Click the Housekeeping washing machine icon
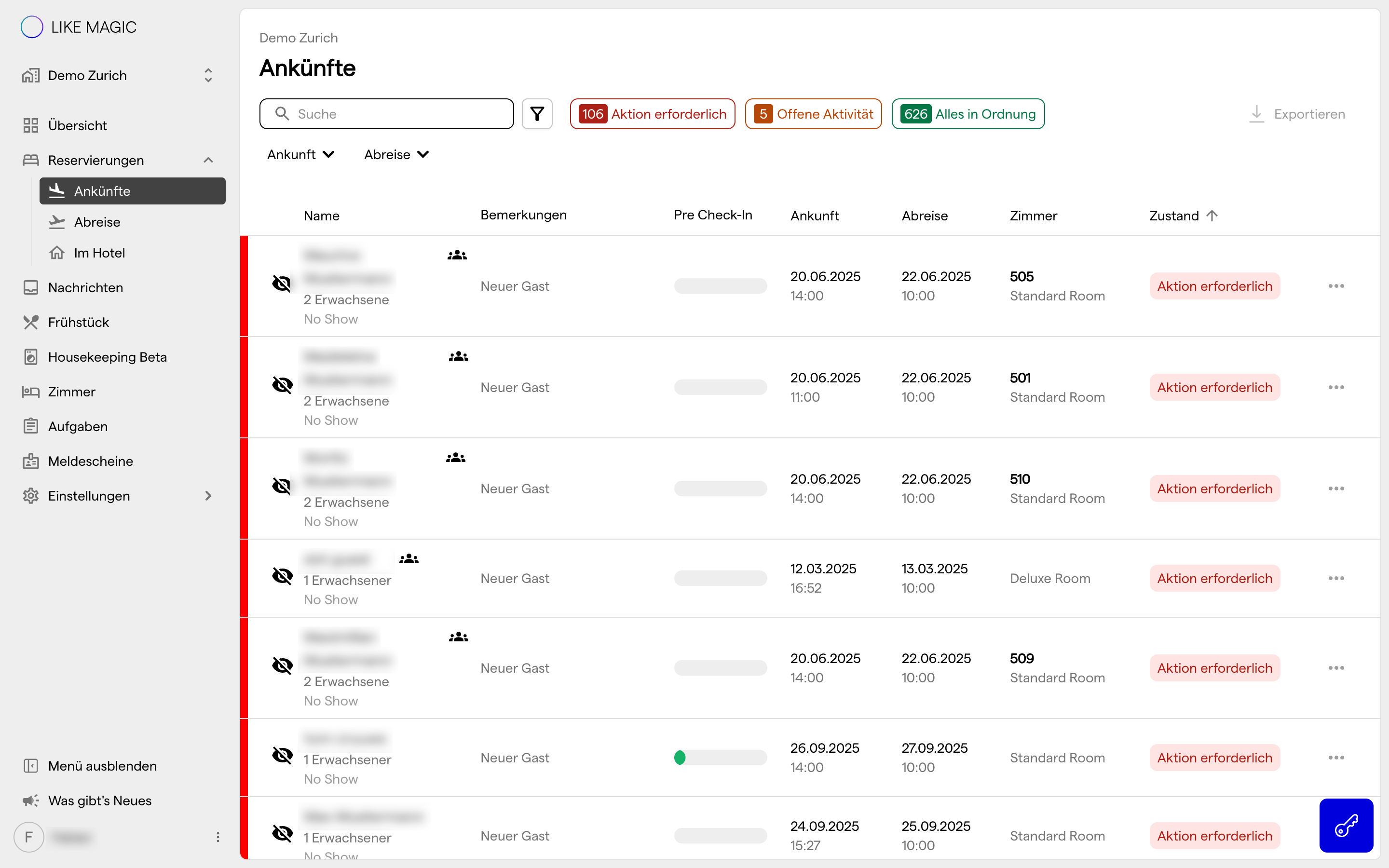 coord(30,356)
